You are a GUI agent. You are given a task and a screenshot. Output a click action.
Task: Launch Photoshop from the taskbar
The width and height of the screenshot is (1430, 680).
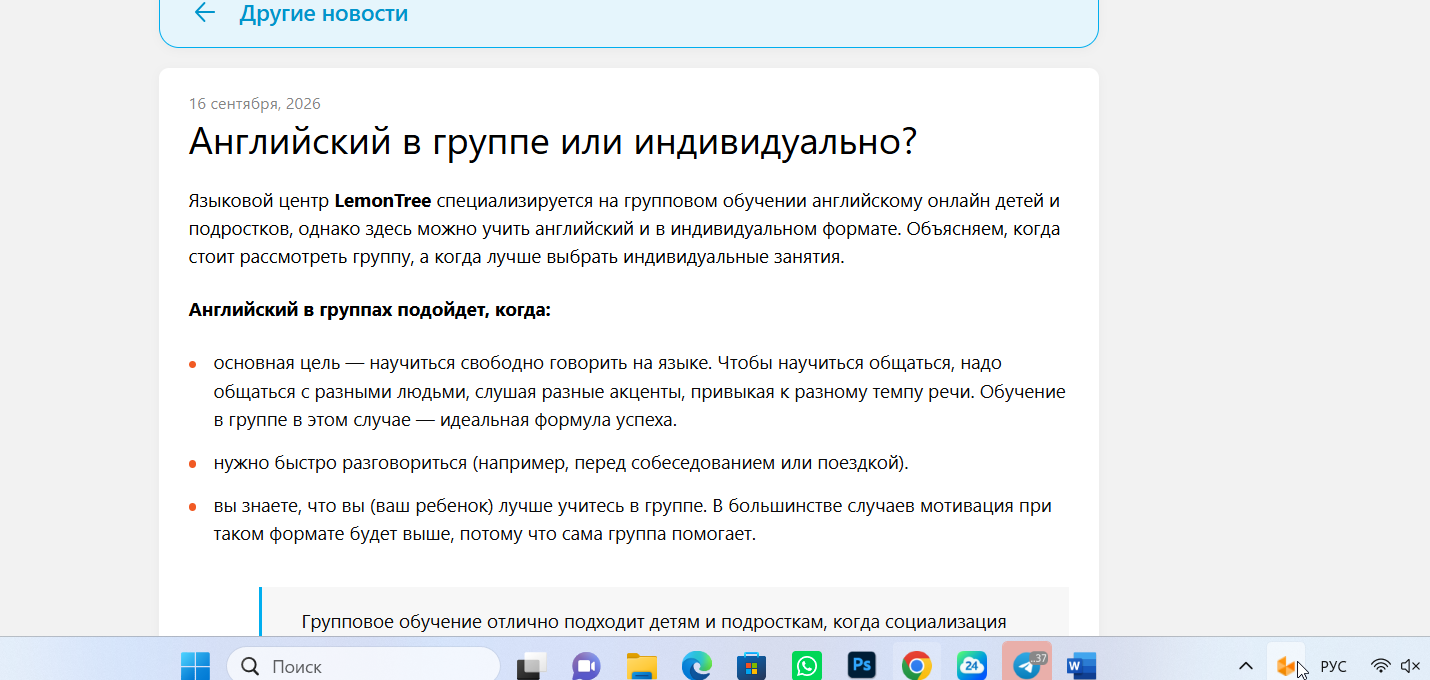pyautogui.click(x=861, y=666)
